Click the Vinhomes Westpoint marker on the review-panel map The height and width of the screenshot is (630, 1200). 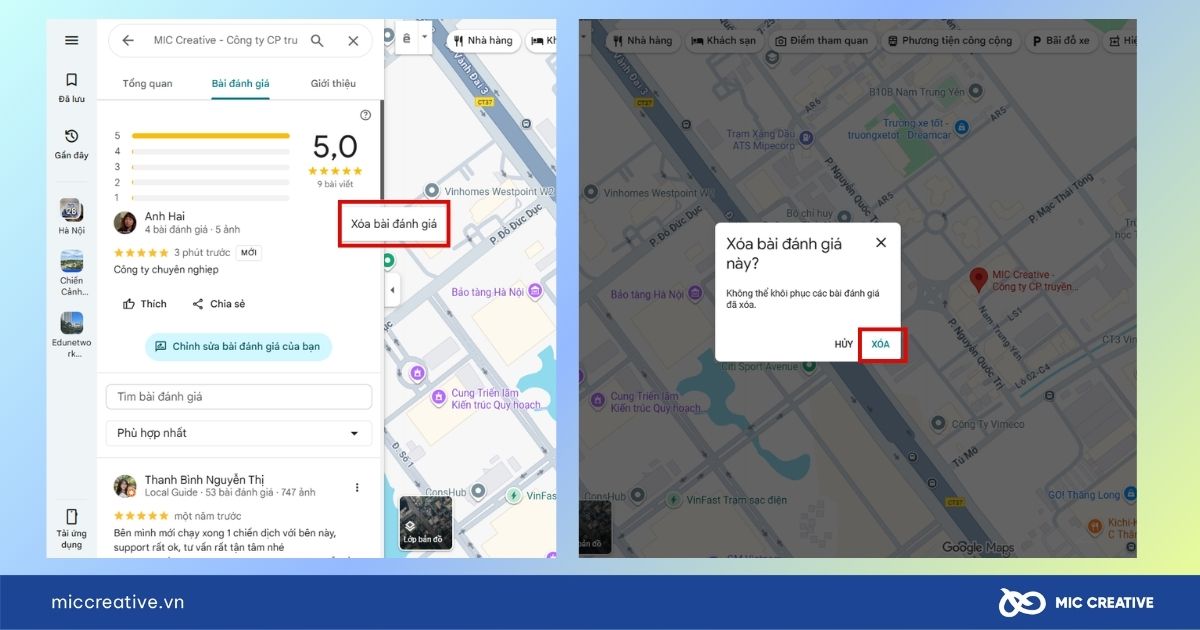[431, 189]
